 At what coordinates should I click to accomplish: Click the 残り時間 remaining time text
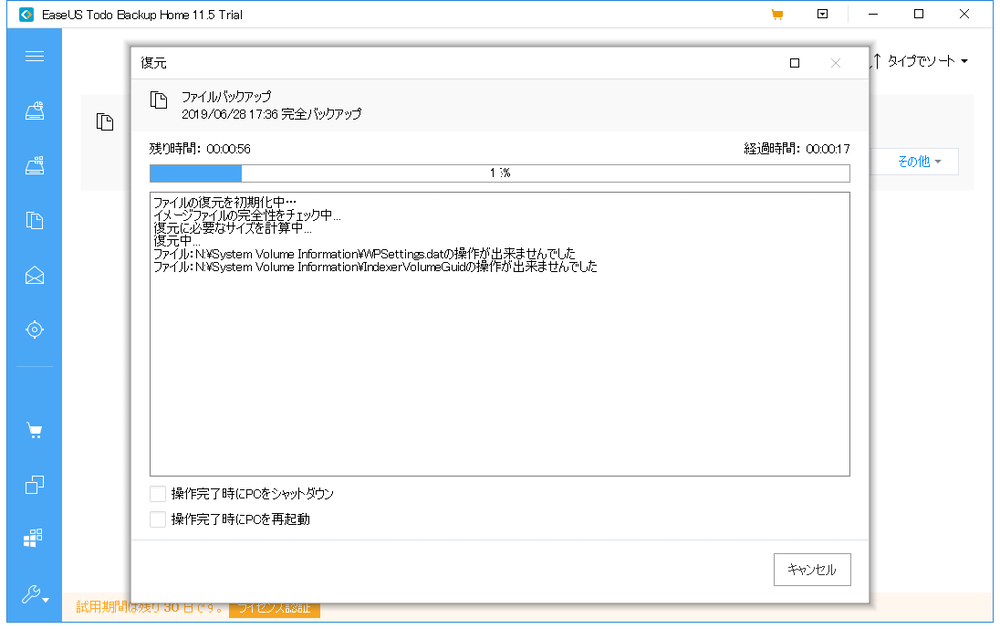tap(200, 149)
